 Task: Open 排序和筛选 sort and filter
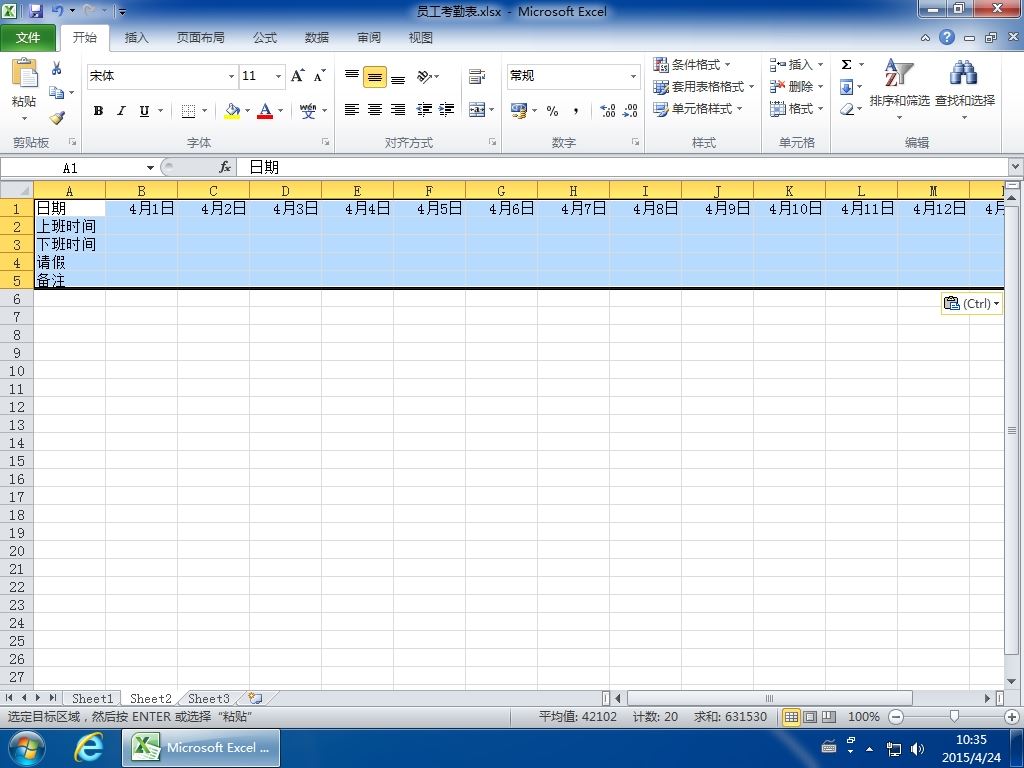899,89
